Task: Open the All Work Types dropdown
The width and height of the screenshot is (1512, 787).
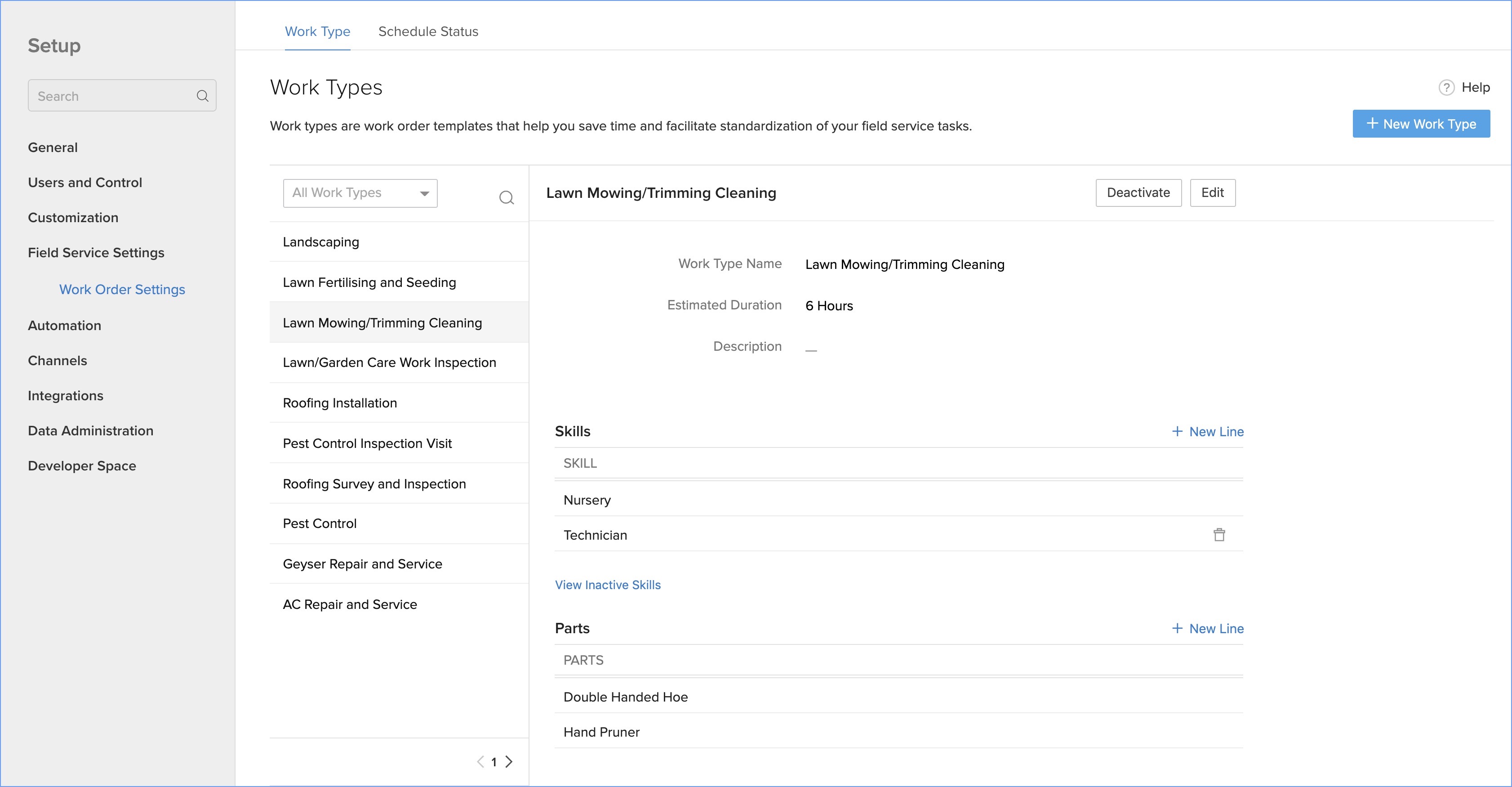Action: 360,193
